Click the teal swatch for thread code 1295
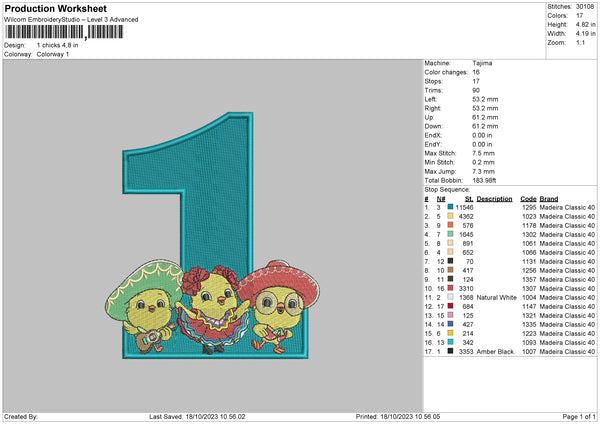600x424 pixels. tap(451, 205)
